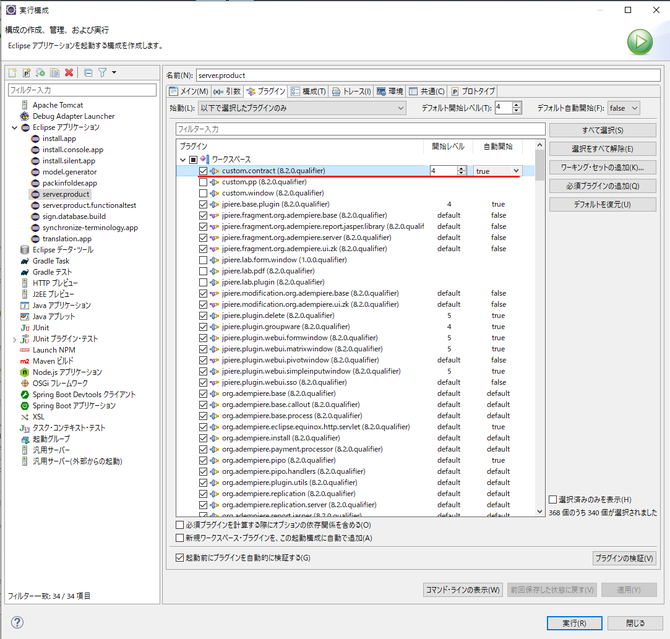Toggle jpiere.plugin.delete plugin checkbox
This screenshot has width=670, height=639.
203,315
